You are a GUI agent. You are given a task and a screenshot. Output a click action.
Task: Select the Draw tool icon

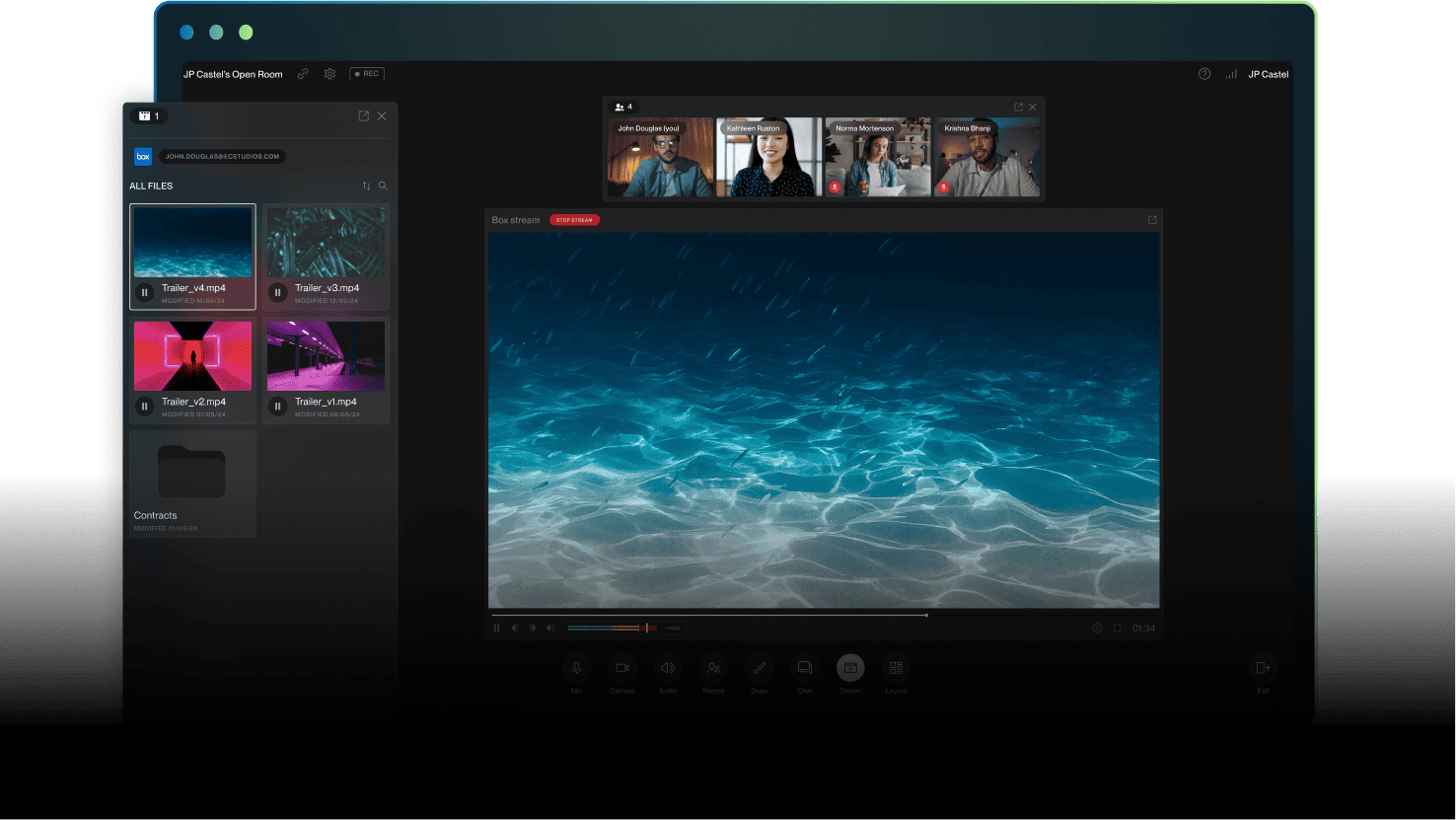coord(759,669)
